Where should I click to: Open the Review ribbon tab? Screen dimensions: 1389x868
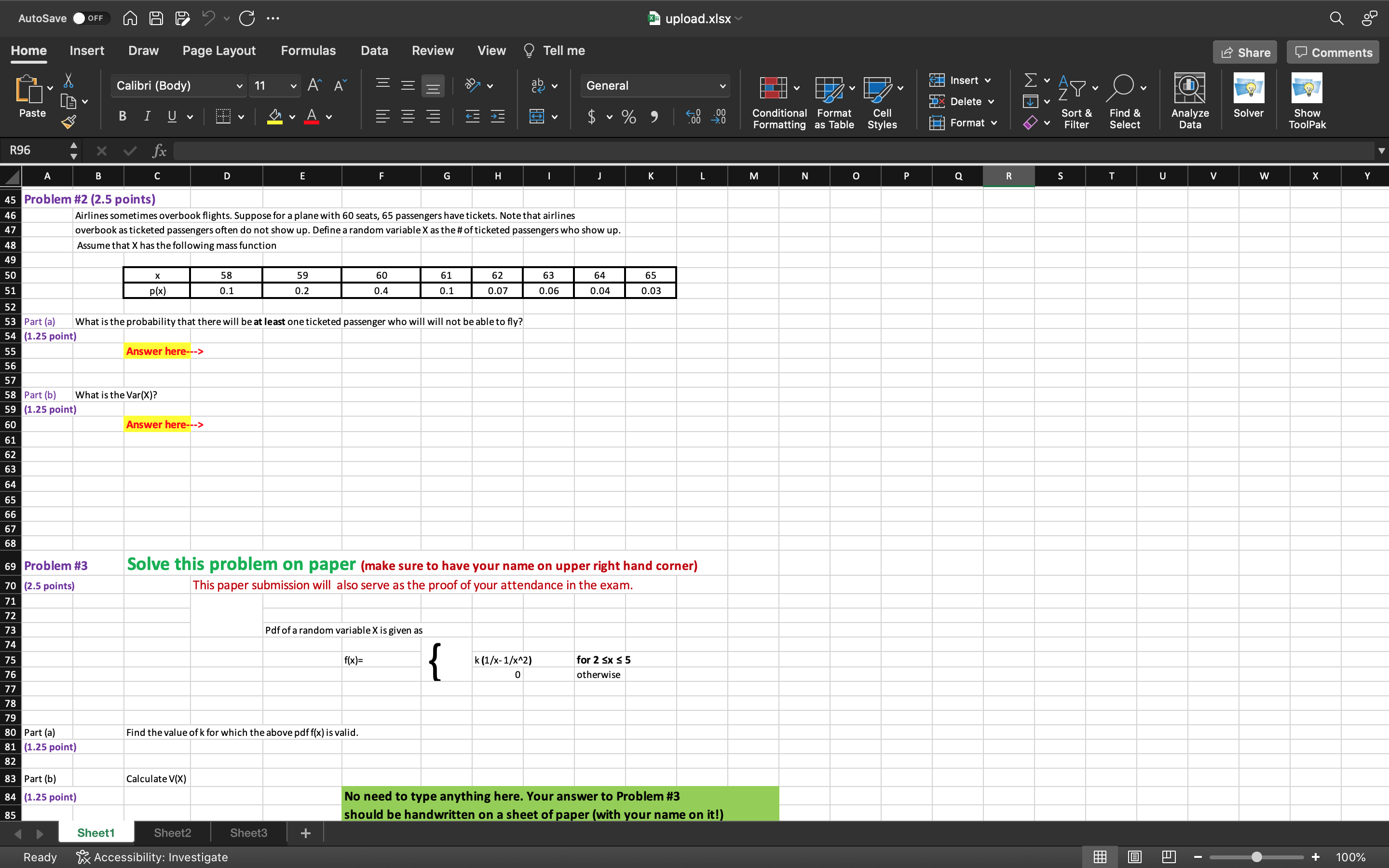[x=432, y=51]
